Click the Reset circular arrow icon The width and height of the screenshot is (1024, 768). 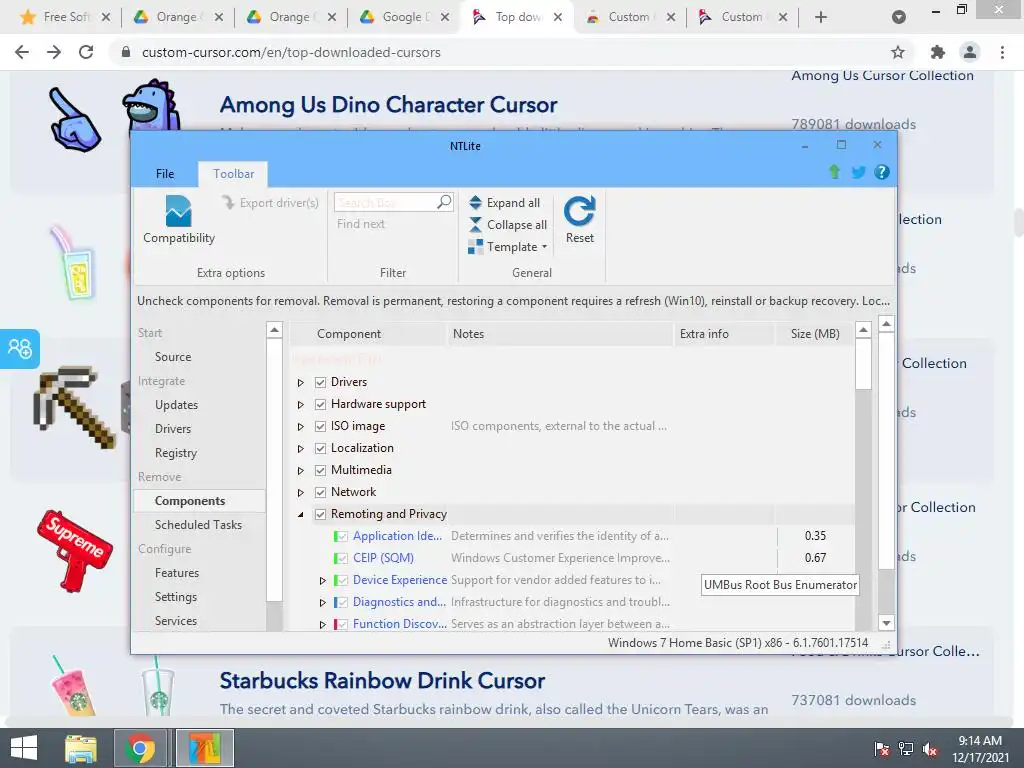click(579, 211)
